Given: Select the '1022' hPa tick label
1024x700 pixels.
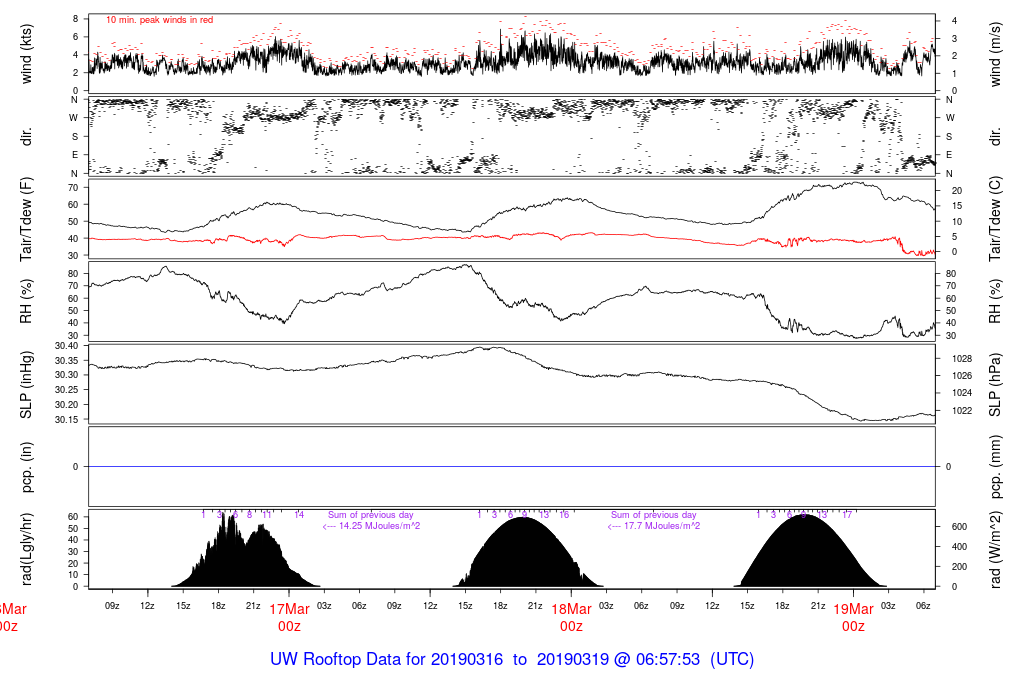Looking at the screenshot, I should [962, 411].
